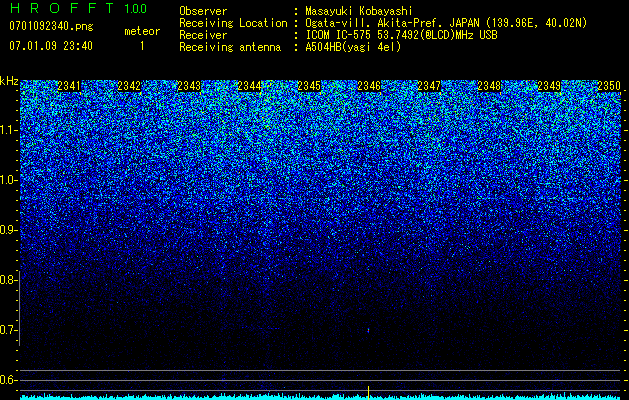Click the 0.6 kHz axis label
Viewport: 629px width, 400px height.
8,380
